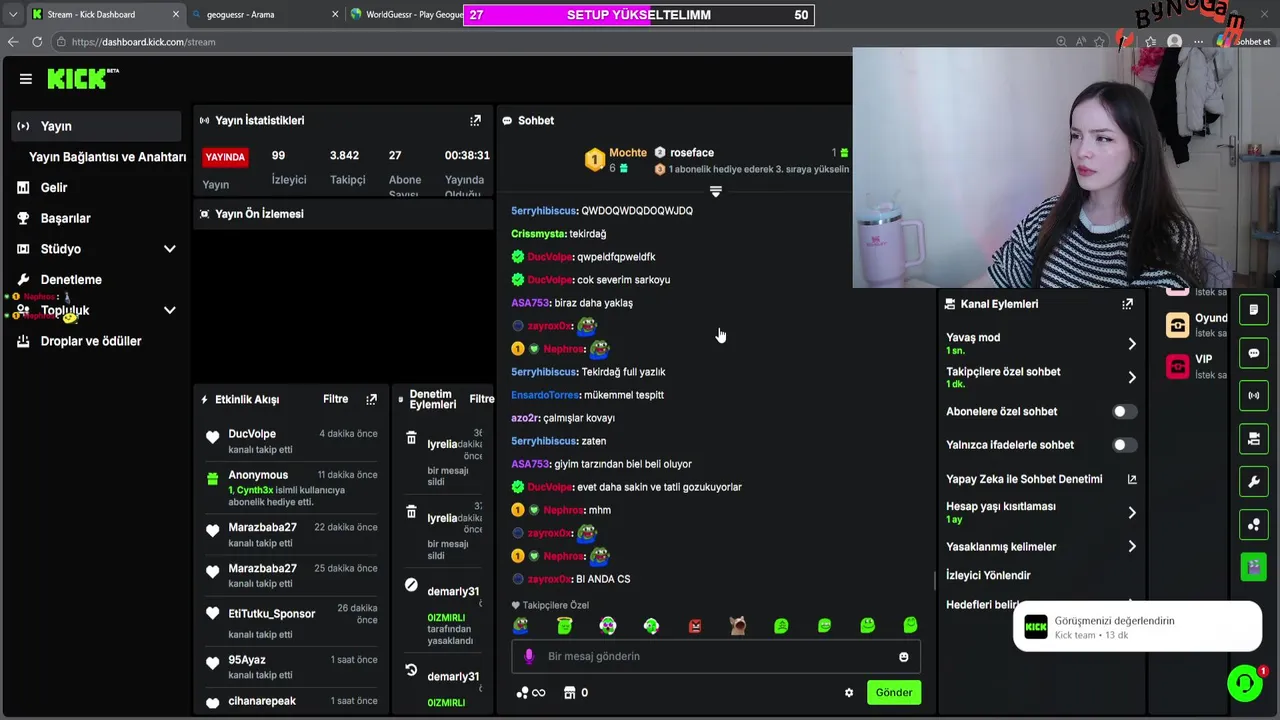Open the channel points widget in right sidebar

[1254, 524]
